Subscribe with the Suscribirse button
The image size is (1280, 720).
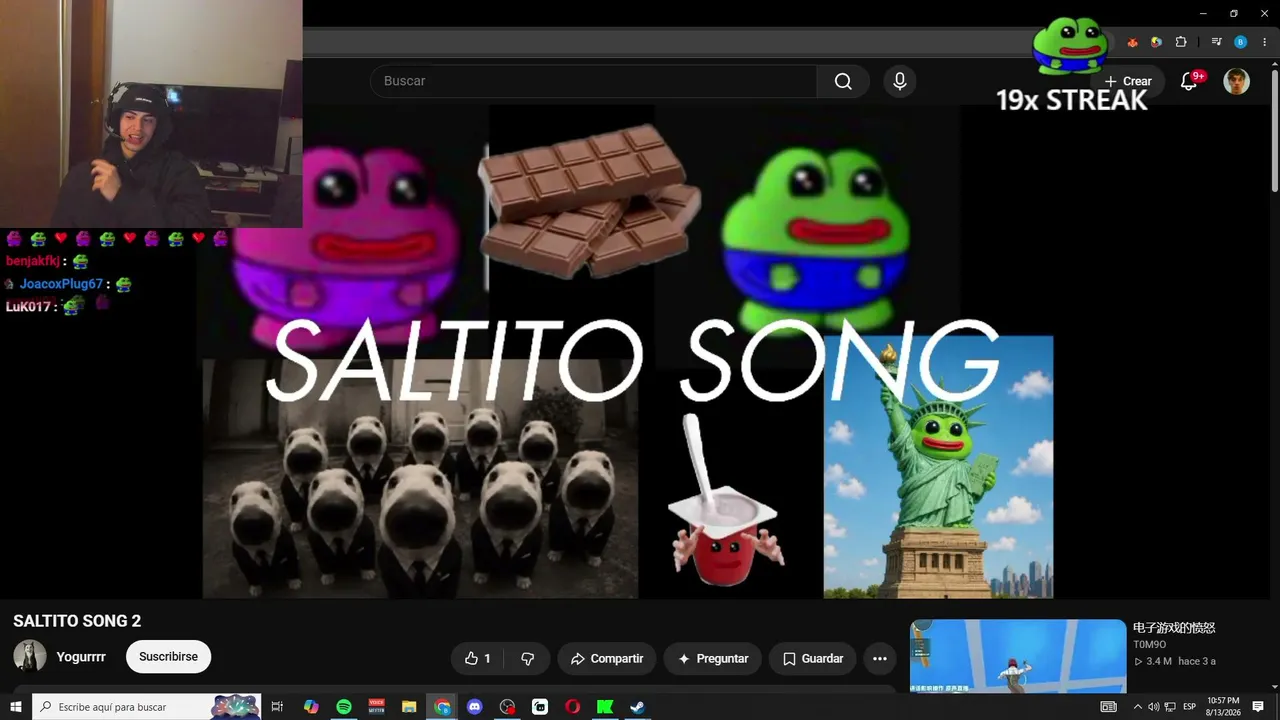[x=168, y=657]
